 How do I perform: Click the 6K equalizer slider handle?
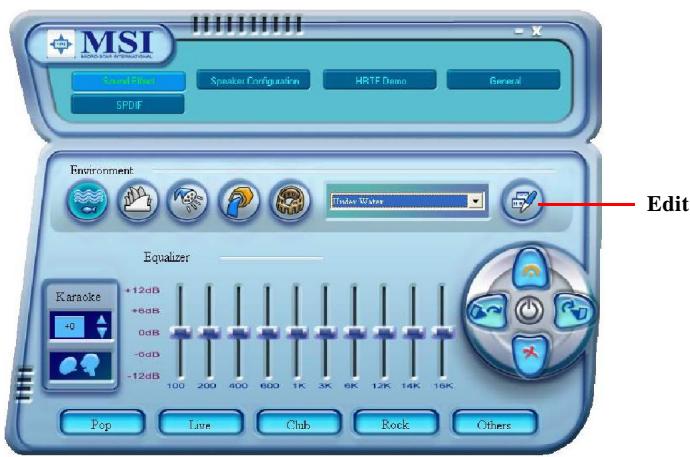coord(355,333)
